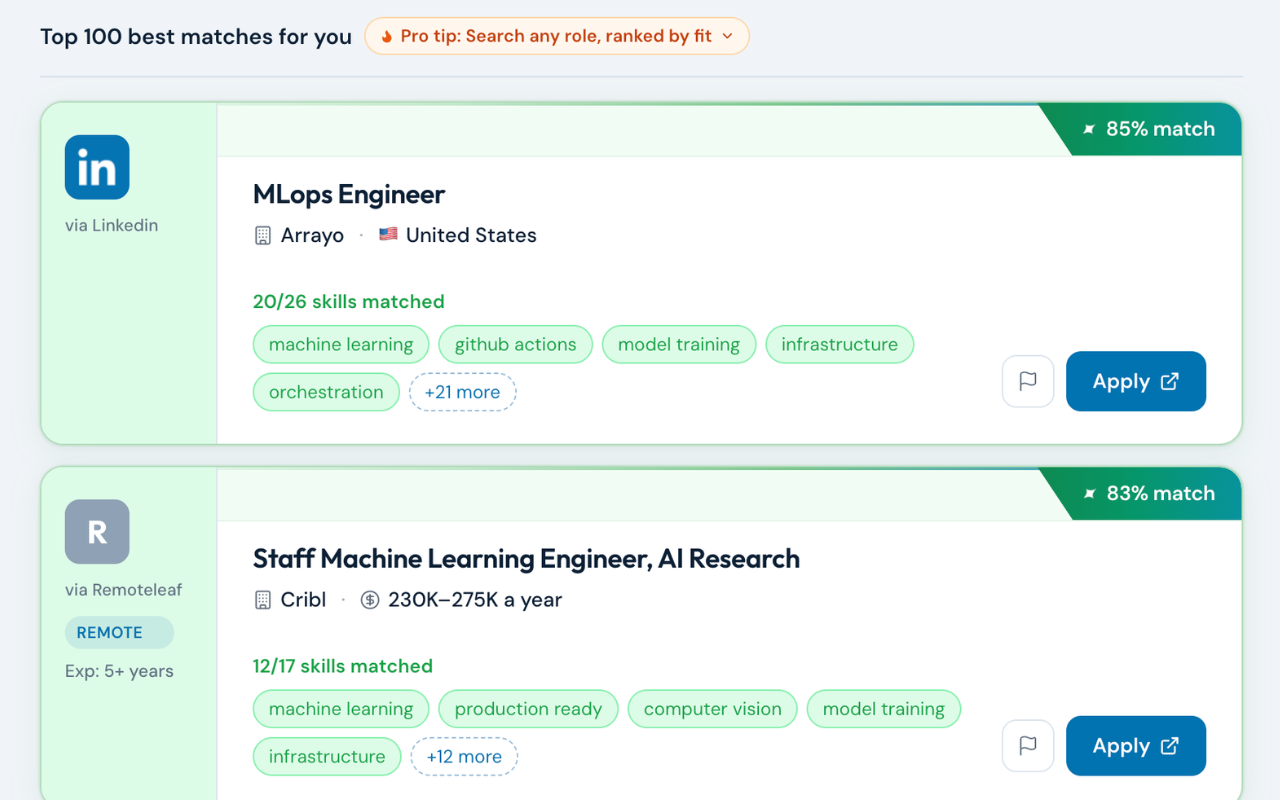The height and width of the screenshot is (800, 1280).
Task: Click the R logo on Cribl job card
Action: coord(97,532)
